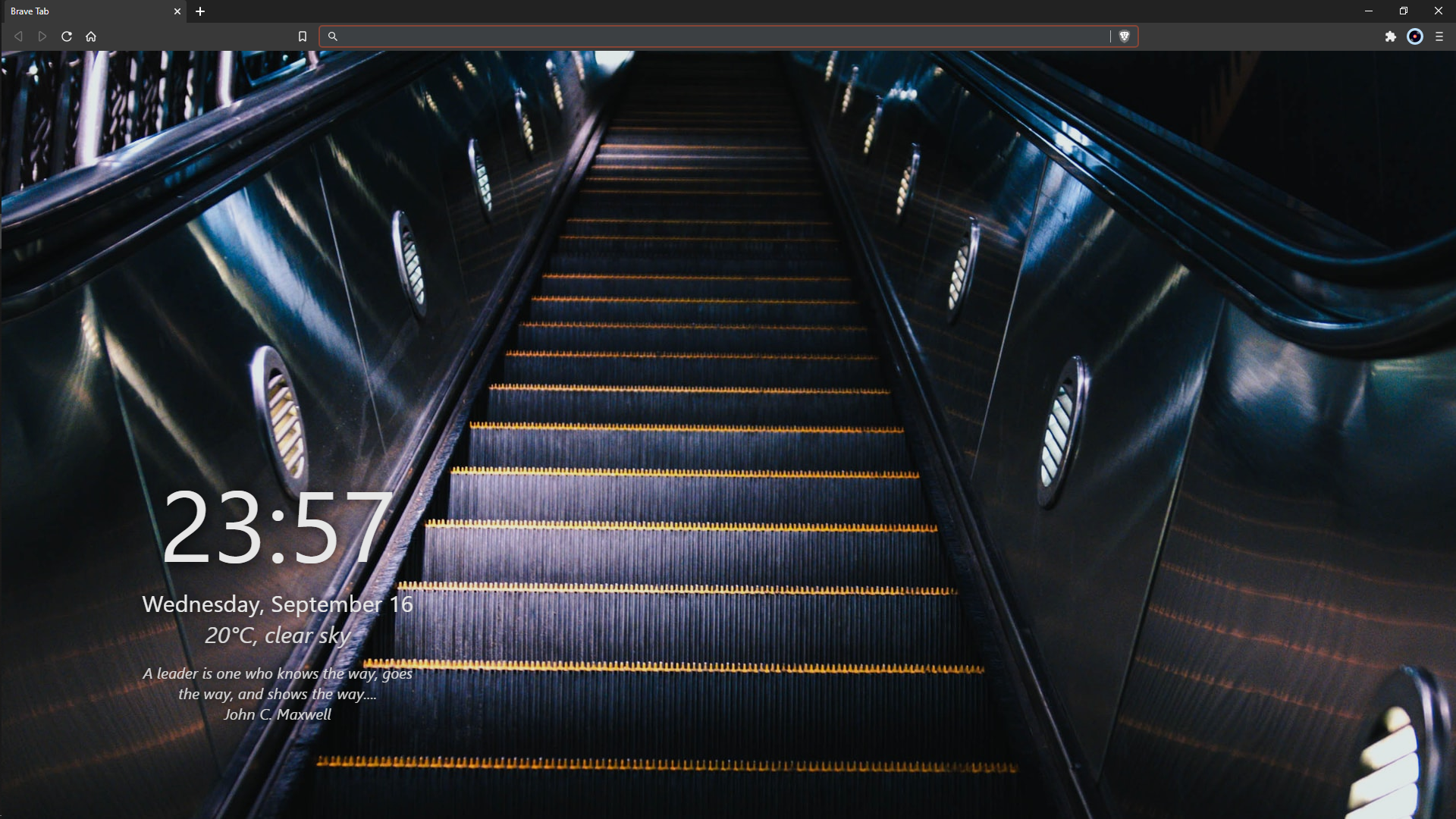Go back with the back arrow

[18, 36]
